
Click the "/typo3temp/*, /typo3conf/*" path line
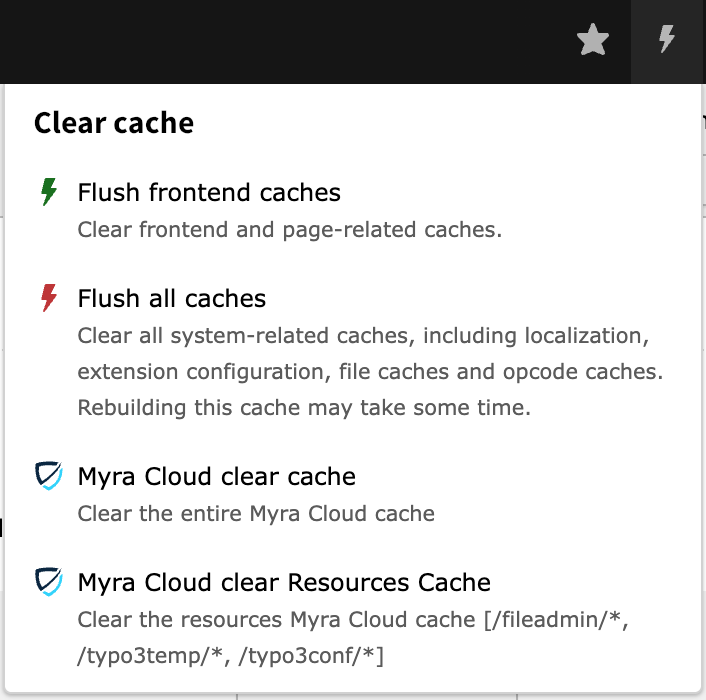[x=231, y=656]
